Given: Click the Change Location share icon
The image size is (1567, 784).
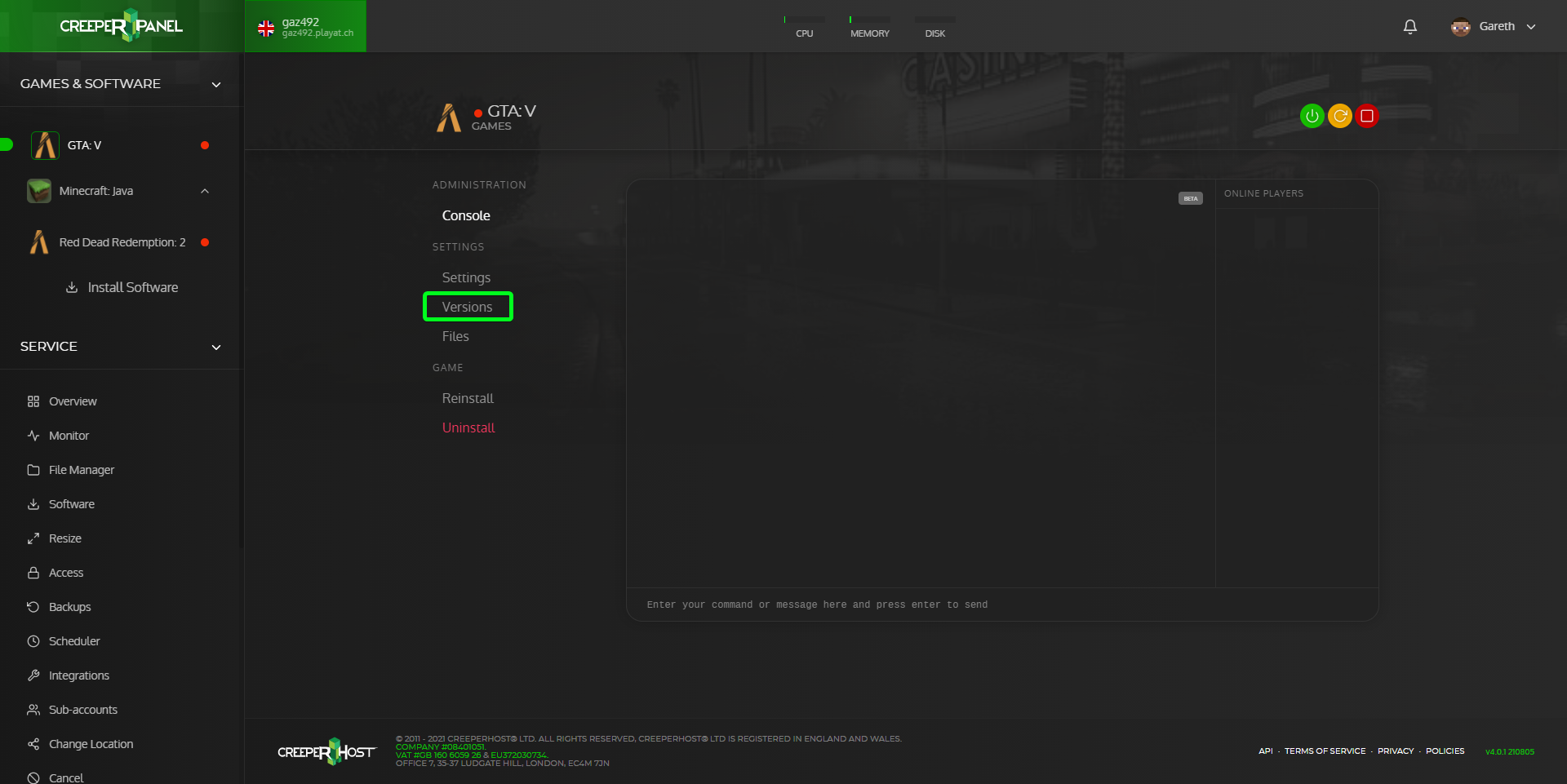Looking at the screenshot, I should 33,744.
